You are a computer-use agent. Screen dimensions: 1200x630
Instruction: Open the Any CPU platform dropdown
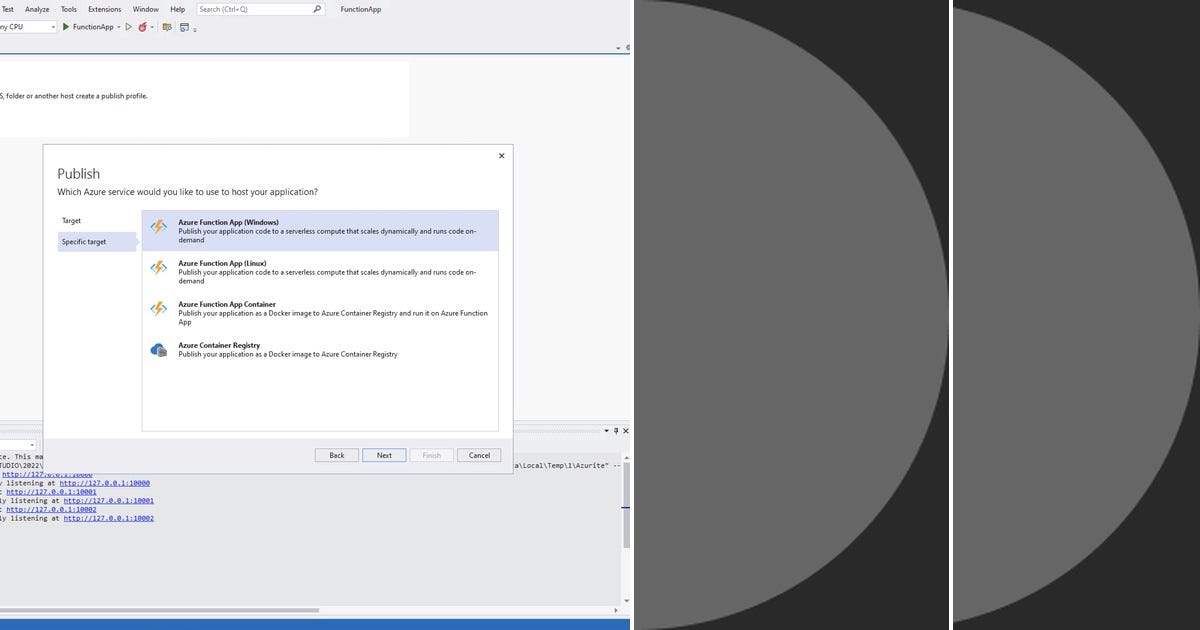(53, 27)
